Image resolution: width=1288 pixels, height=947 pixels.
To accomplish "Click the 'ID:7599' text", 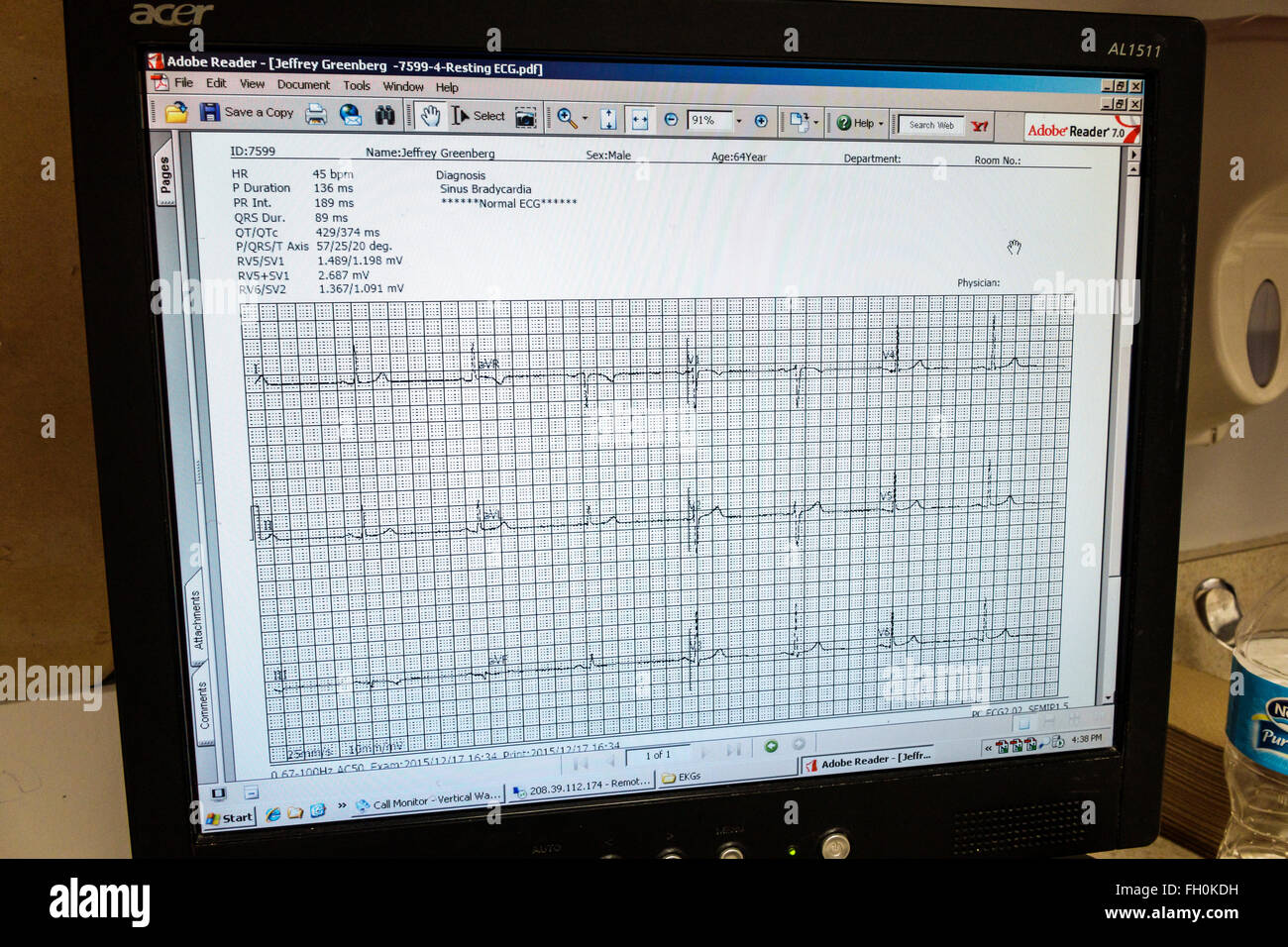I will 253,152.
